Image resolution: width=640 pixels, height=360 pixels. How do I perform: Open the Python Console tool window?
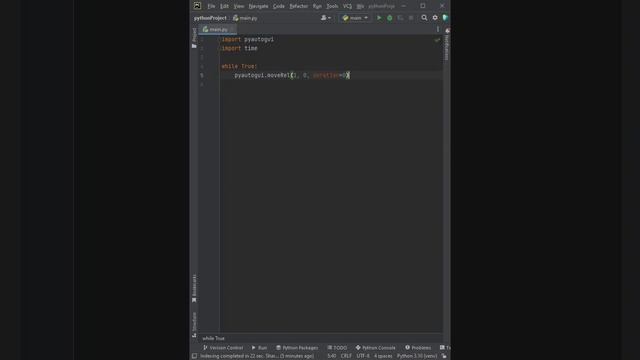point(376,348)
